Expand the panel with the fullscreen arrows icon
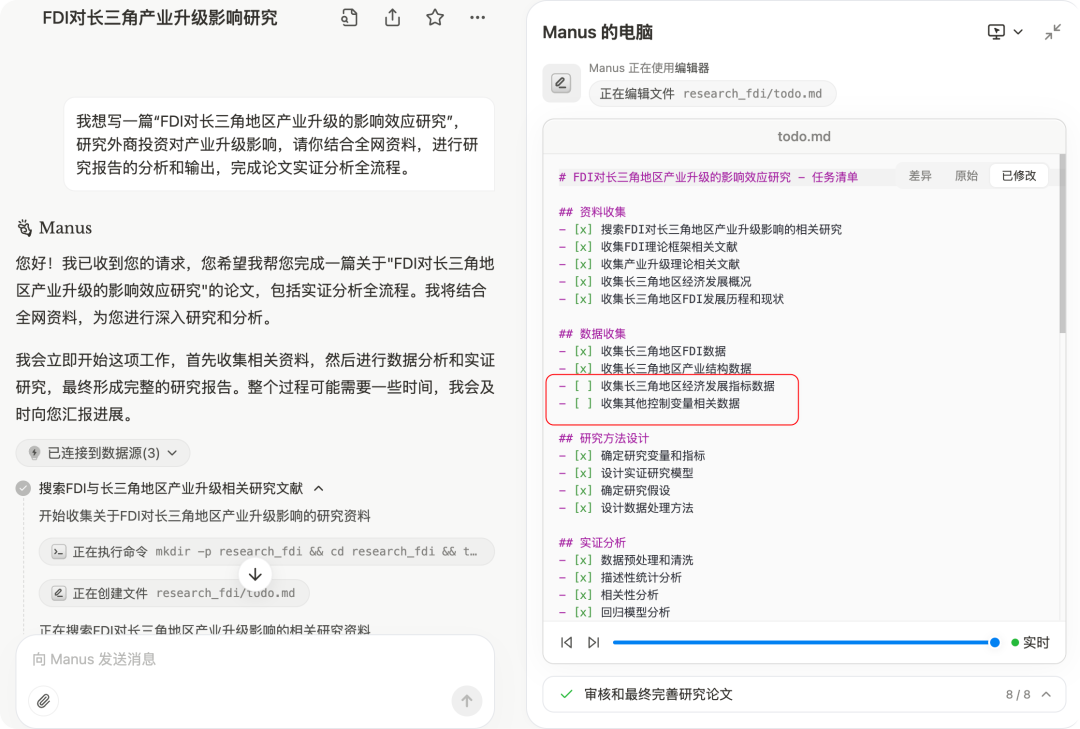Viewport: 1080px width, 729px height. (x=1052, y=31)
